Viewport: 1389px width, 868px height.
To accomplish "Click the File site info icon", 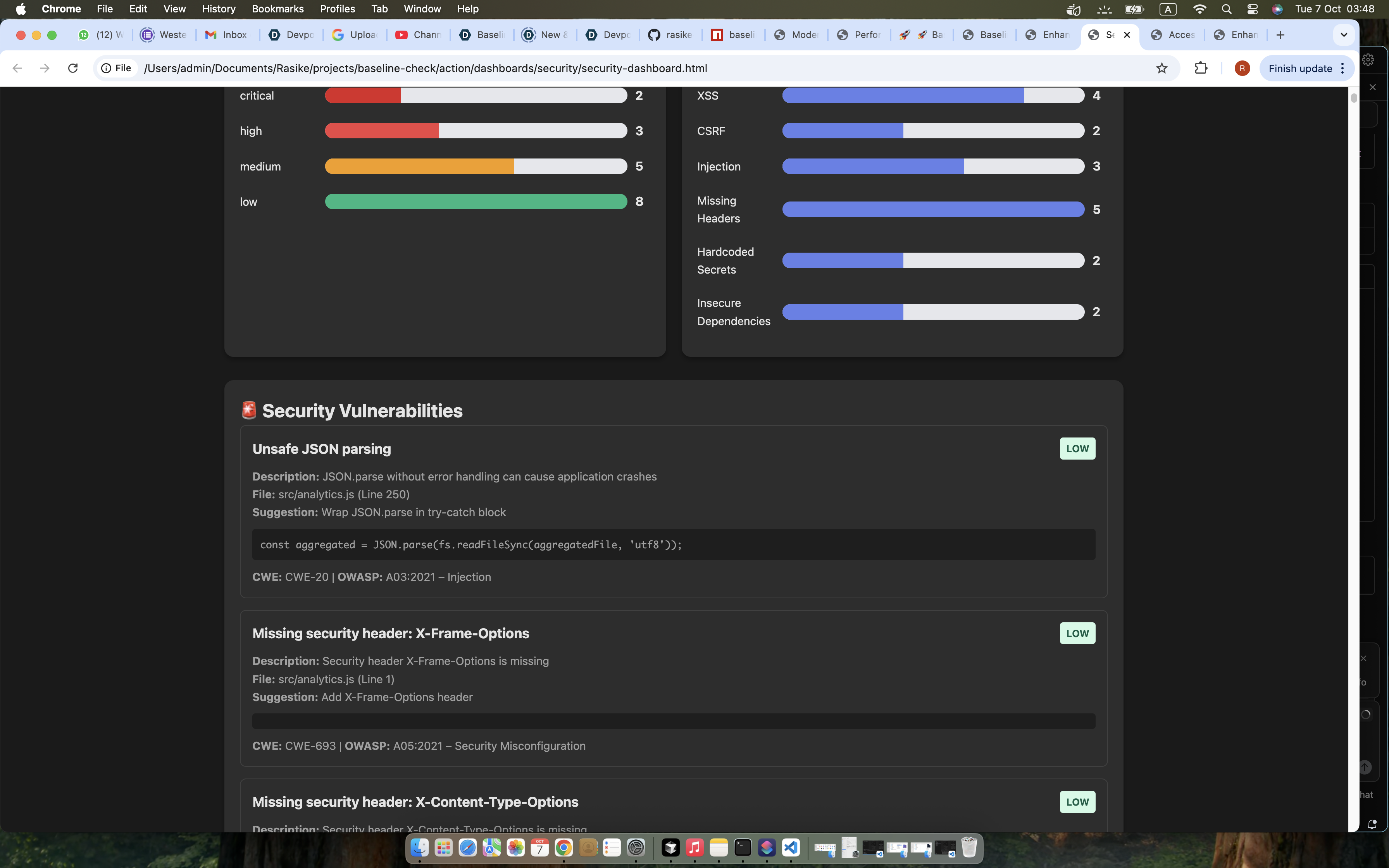I will [x=117, y=68].
